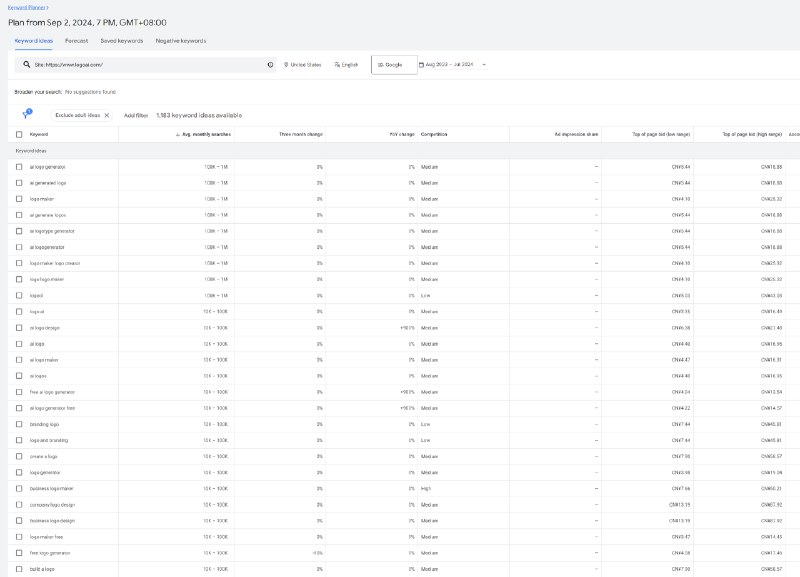Sort by the Keyword column header
800x577 pixels.
39,134
